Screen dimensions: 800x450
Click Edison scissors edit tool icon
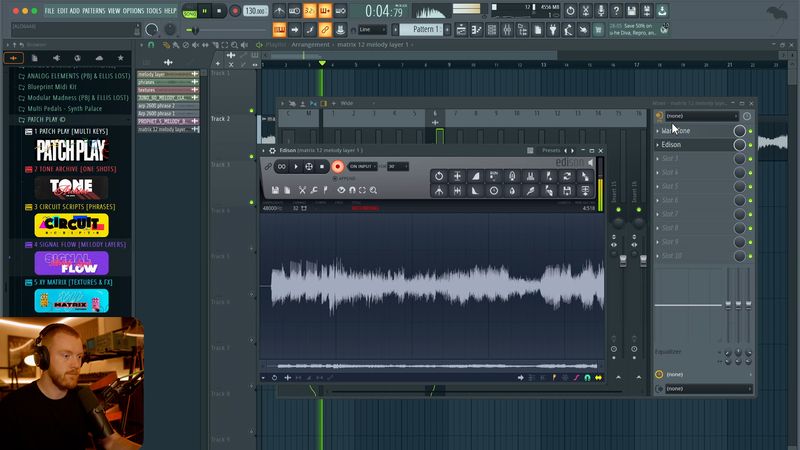point(302,190)
